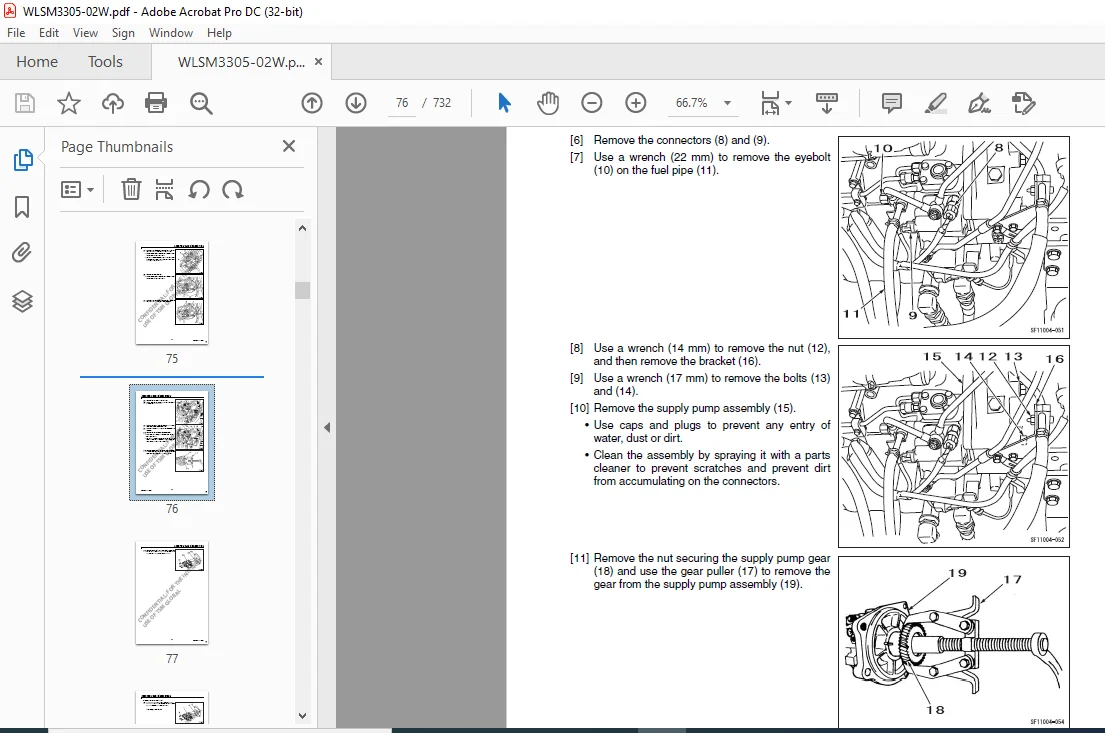This screenshot has width=1105, height=733.
Task: Click the upload to cloud icon
Action: point(113,103)
